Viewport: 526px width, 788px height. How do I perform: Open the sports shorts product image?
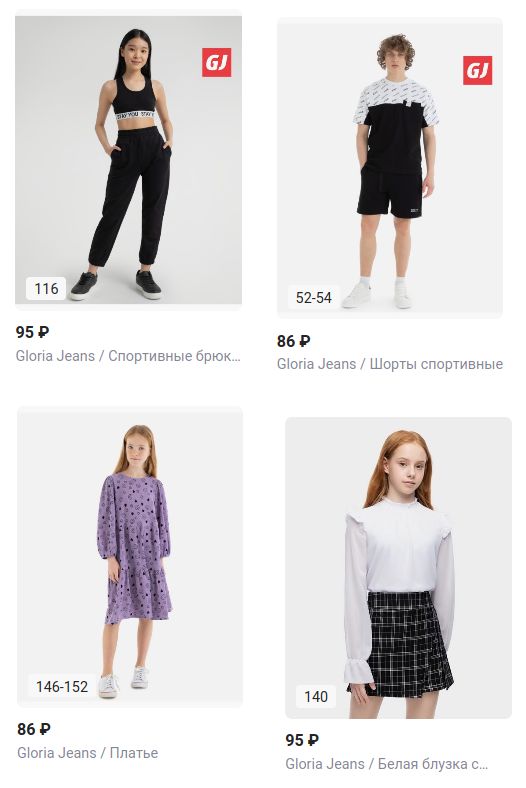click(x=390, y=167)
